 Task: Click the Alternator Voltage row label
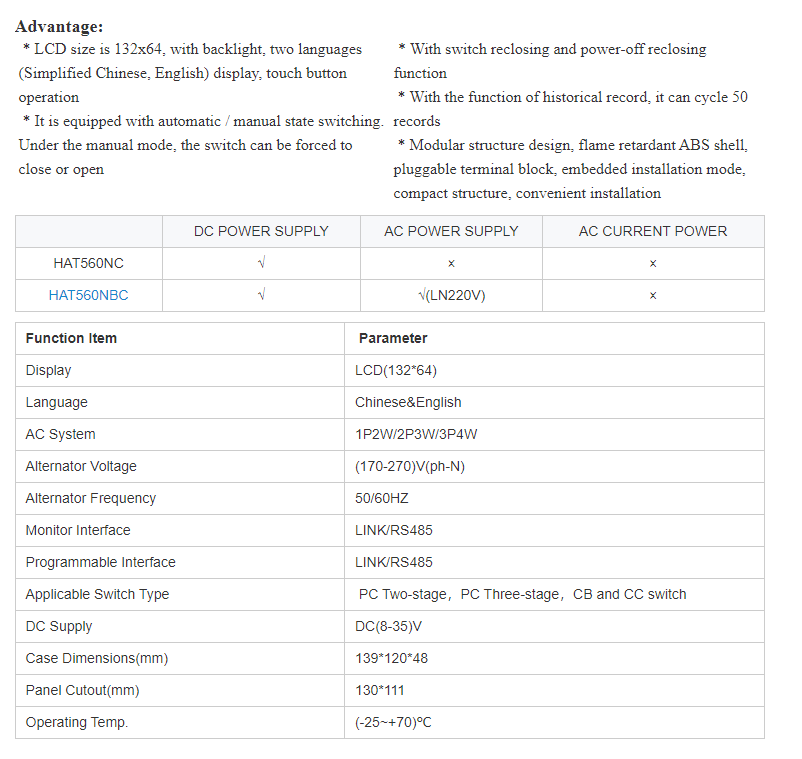[x=81, y=466]
